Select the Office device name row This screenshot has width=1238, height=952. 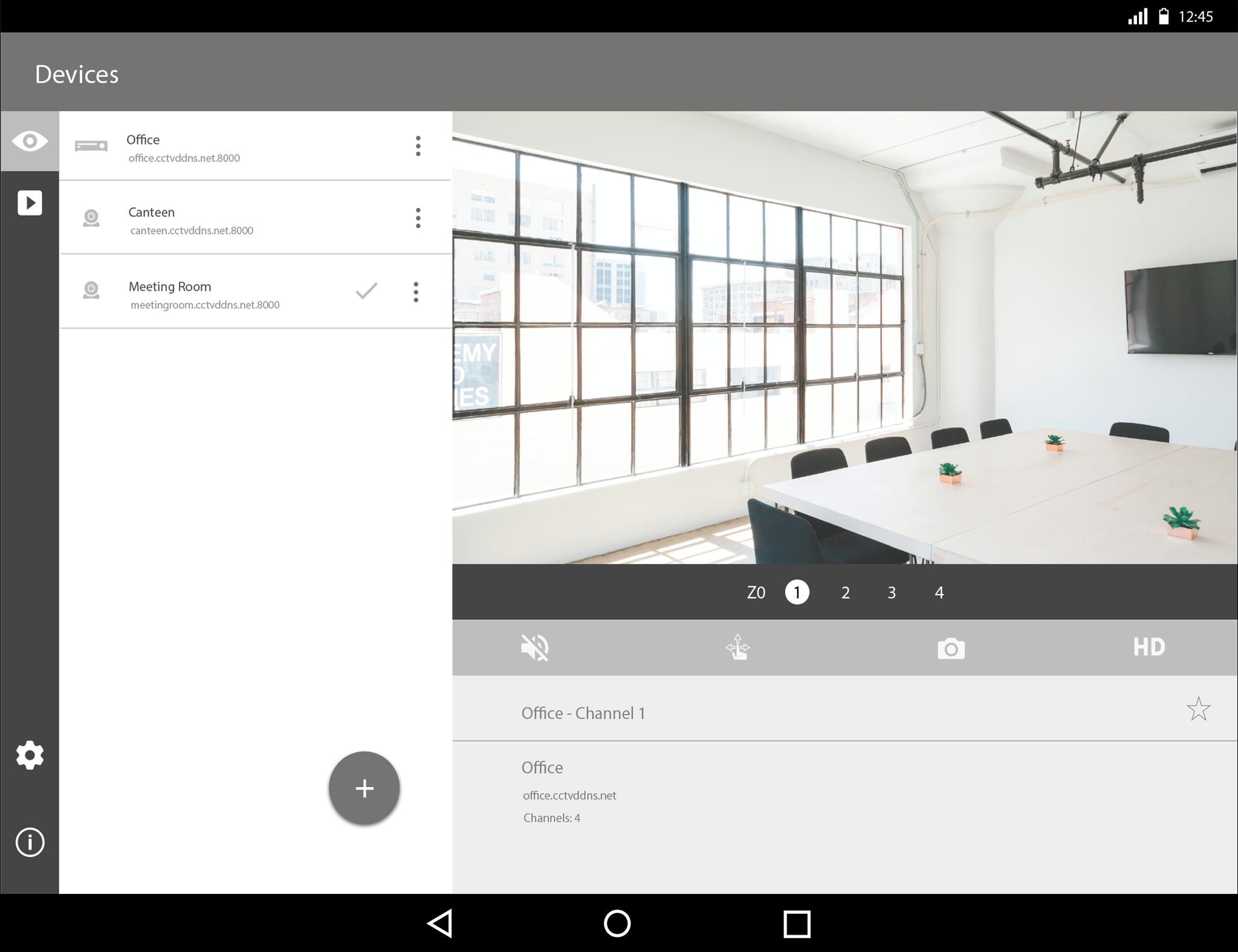click(x=255, y=146)
